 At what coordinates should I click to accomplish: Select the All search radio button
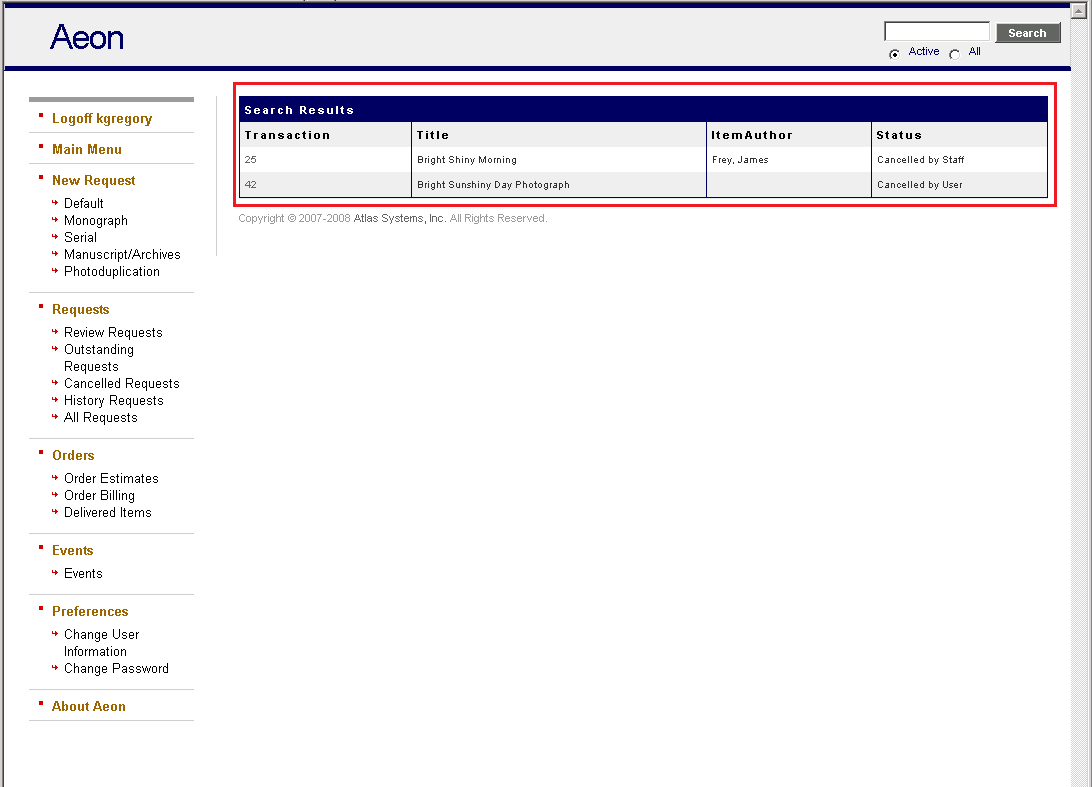(x=956, y=53)
